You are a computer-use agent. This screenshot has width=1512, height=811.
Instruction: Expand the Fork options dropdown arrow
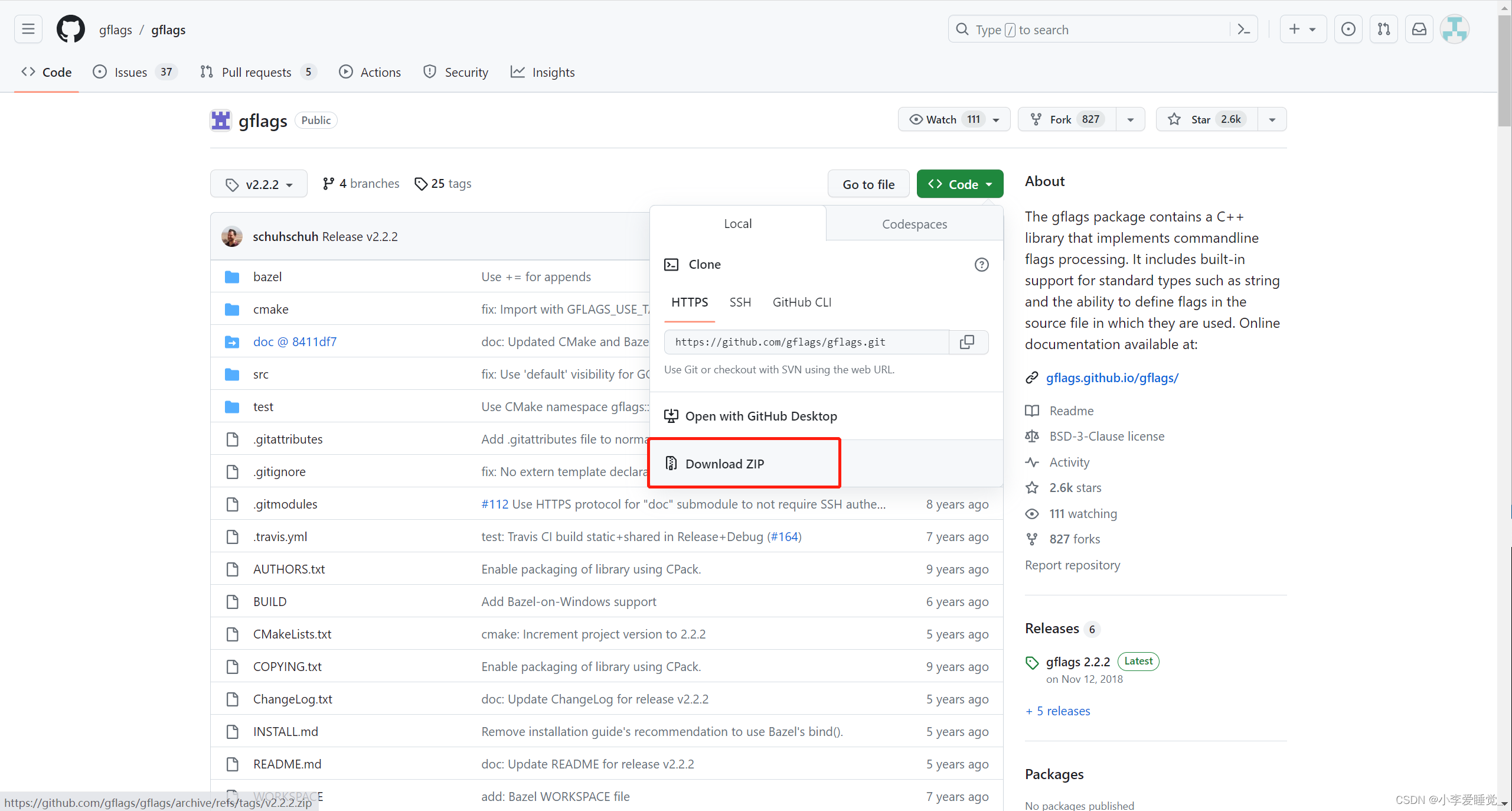click(1130, 119)
